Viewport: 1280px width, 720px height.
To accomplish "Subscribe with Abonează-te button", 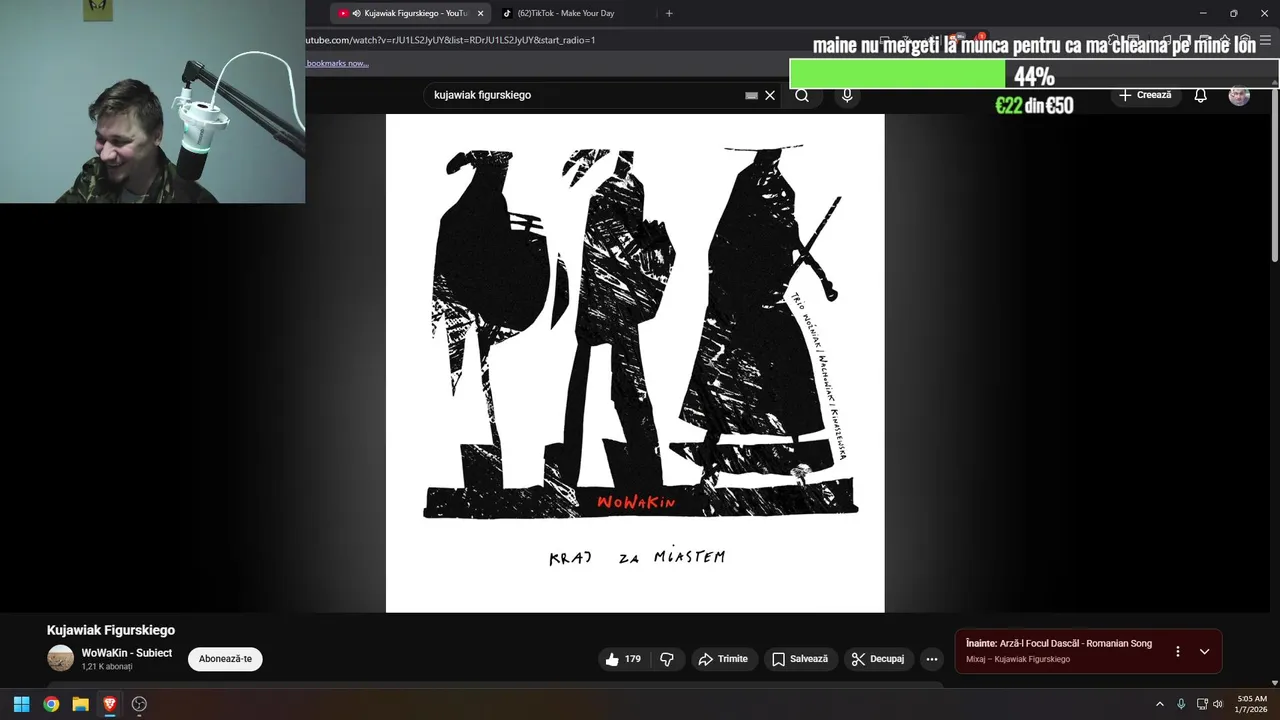I will [225, 659].
